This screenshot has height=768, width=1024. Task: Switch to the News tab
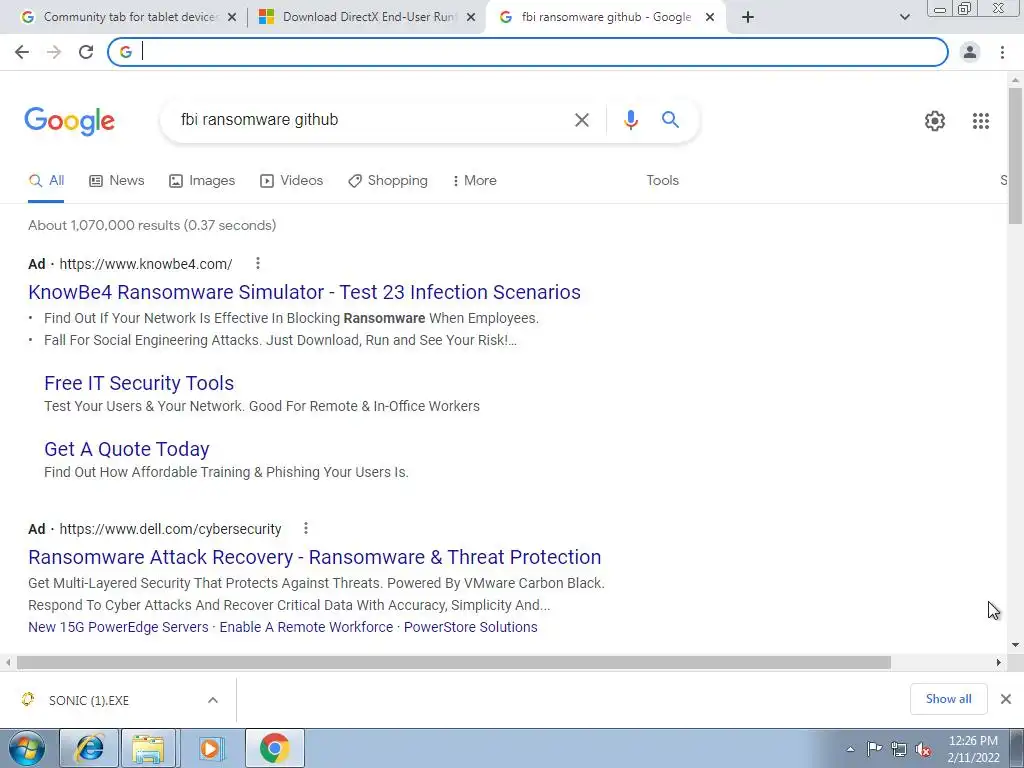click(x=116, y=181)
